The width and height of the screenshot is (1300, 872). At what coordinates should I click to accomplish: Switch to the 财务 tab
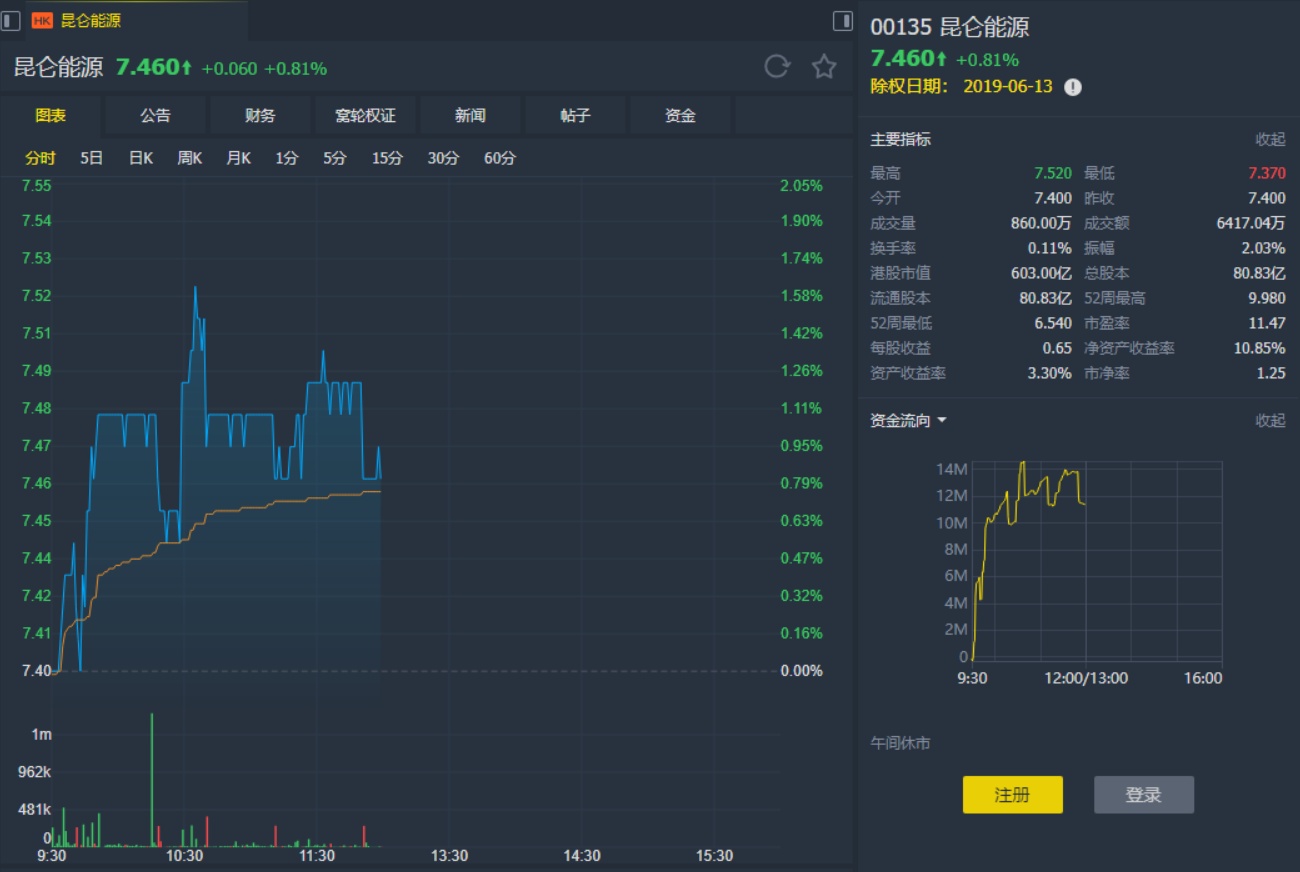click(x=260, y=116)
